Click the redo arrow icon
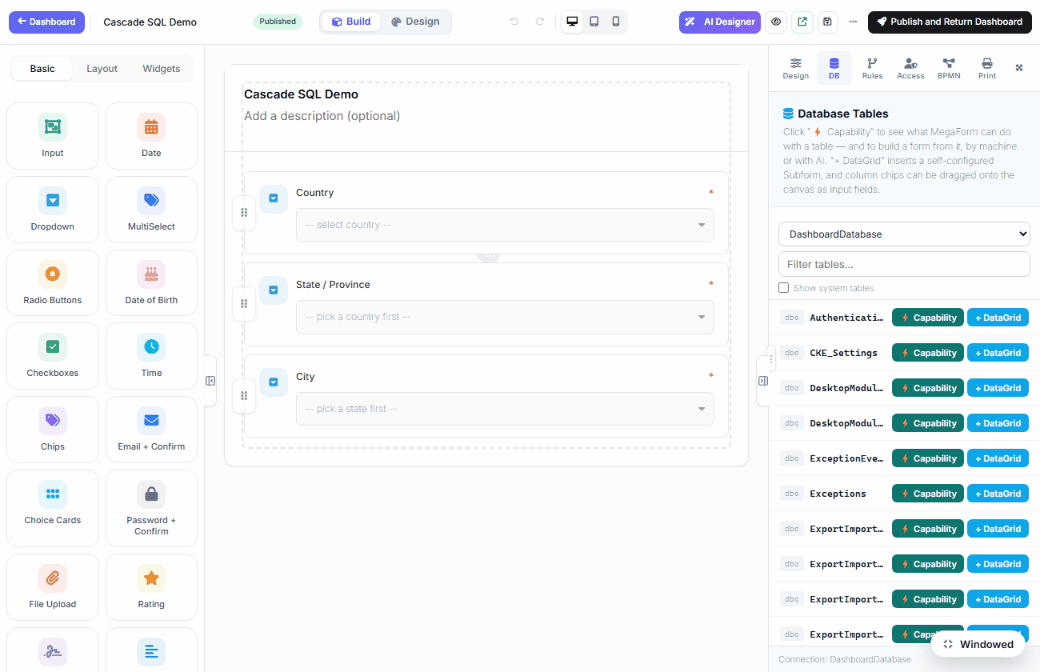This screenshot has height=672, width=1040. tap(540, 22)
